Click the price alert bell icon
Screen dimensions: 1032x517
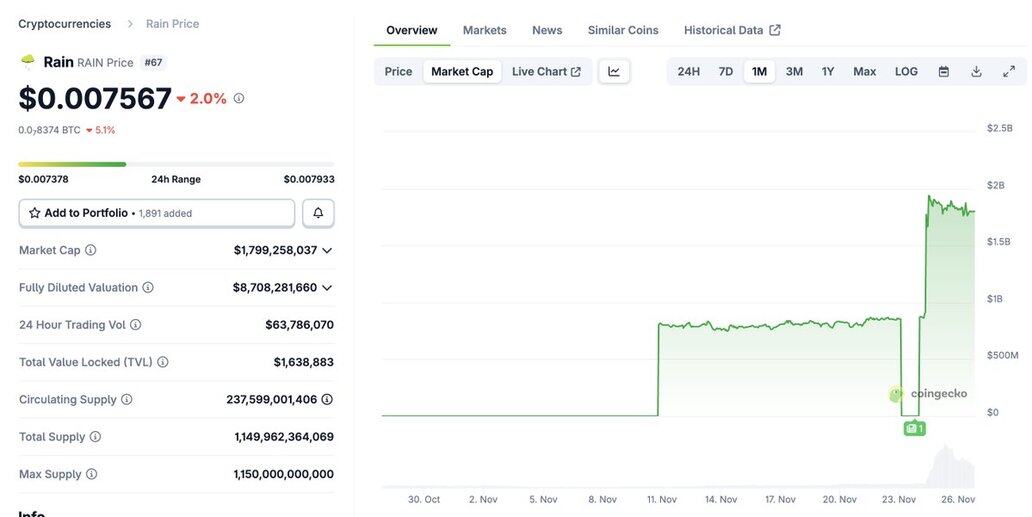318,213
